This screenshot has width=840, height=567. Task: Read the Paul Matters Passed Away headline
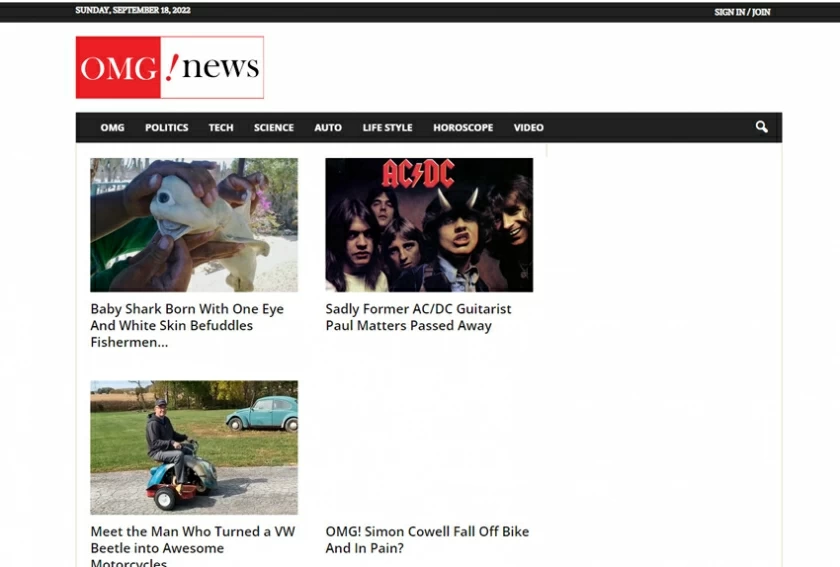(418, 317)
